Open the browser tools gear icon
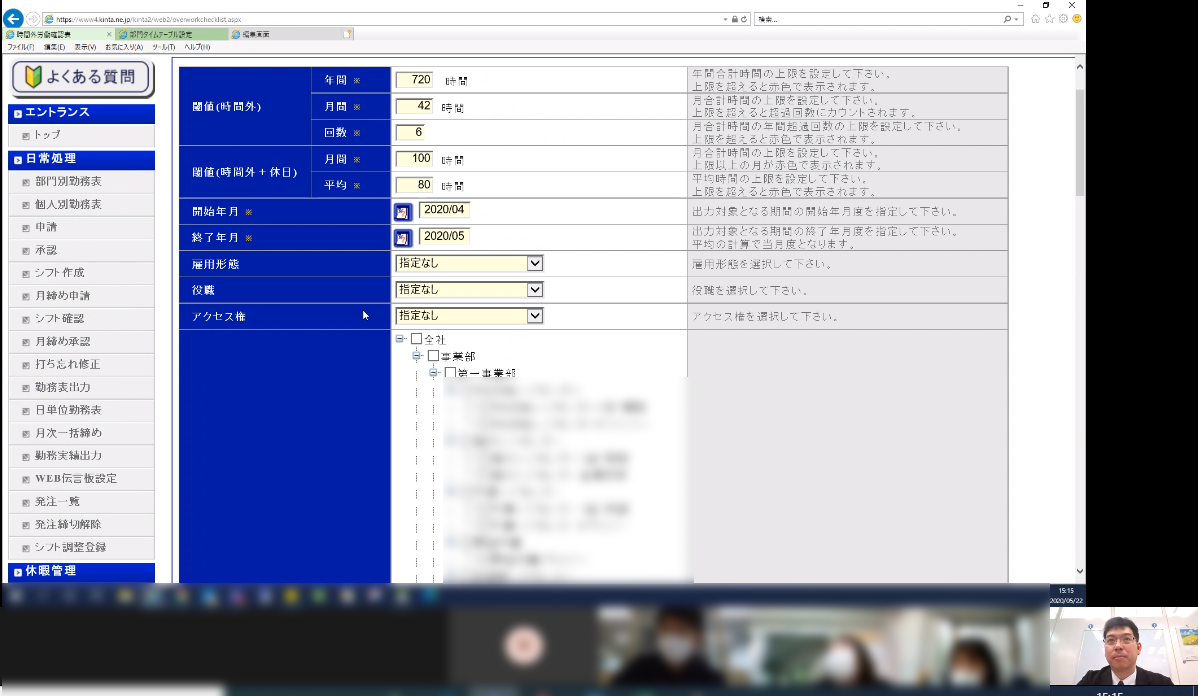The height and width of the screenshot is (696, 1198). (x=1064, y=18)
